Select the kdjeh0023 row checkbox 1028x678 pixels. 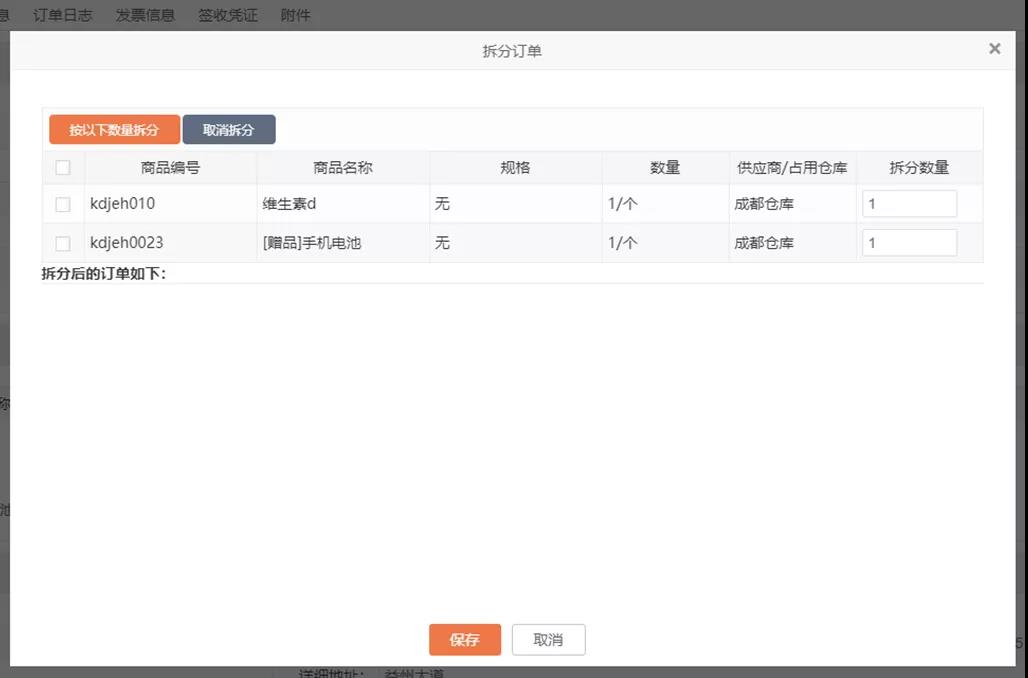point(63,243)
